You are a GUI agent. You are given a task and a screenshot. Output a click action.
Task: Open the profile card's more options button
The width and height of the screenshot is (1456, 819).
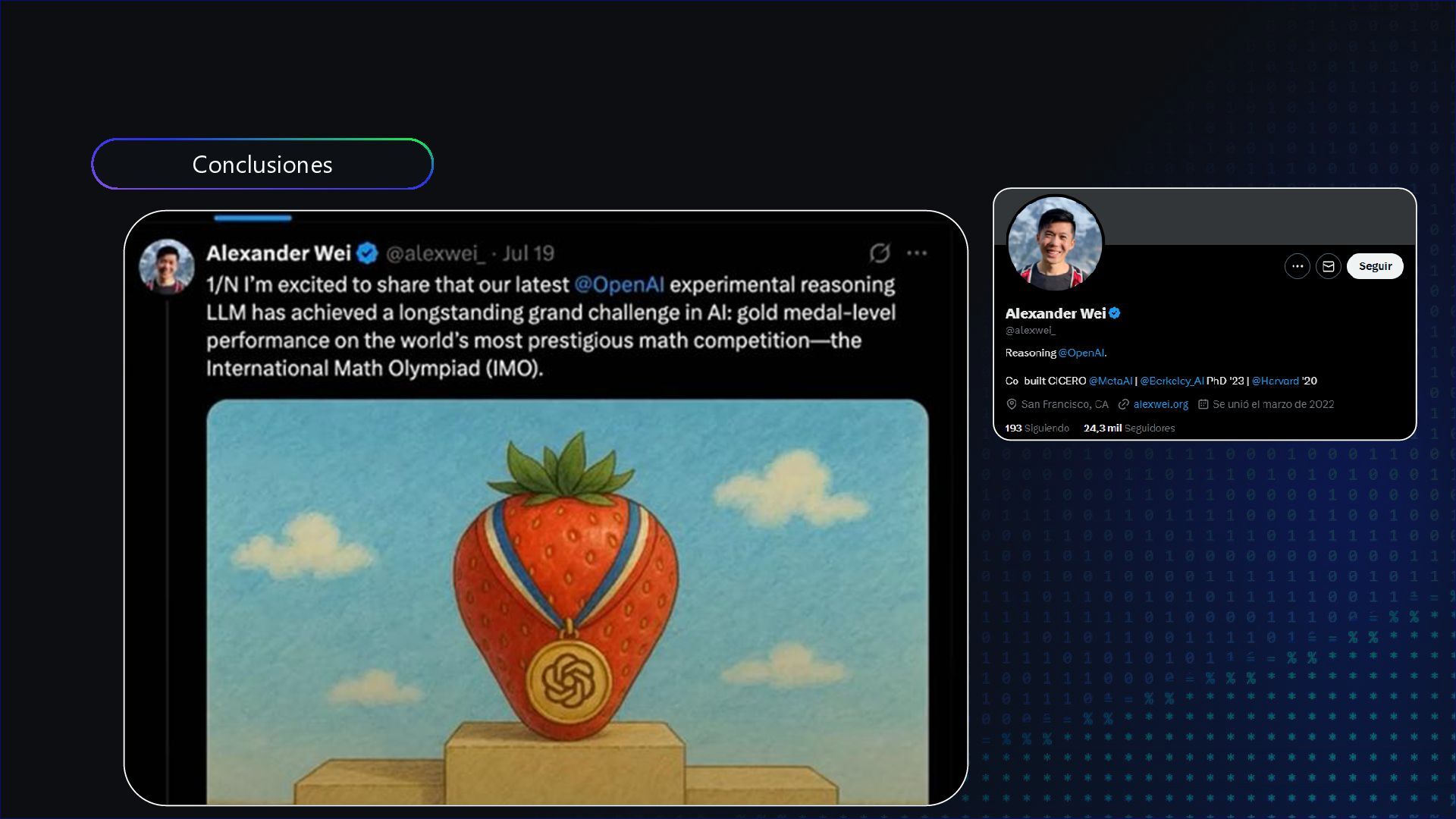(1298, 266)
